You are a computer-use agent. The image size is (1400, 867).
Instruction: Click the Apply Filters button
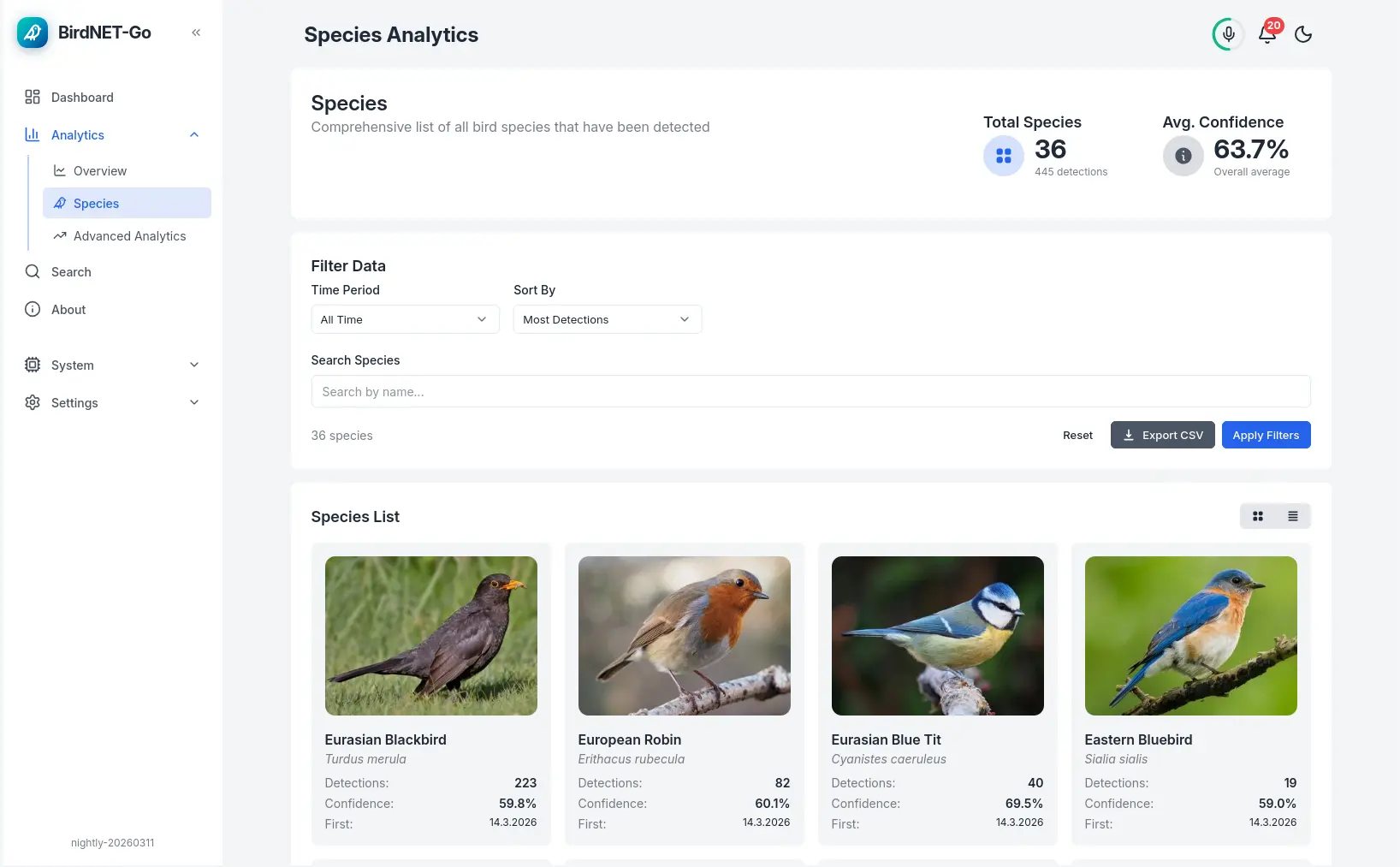[x=1266, y=435]
